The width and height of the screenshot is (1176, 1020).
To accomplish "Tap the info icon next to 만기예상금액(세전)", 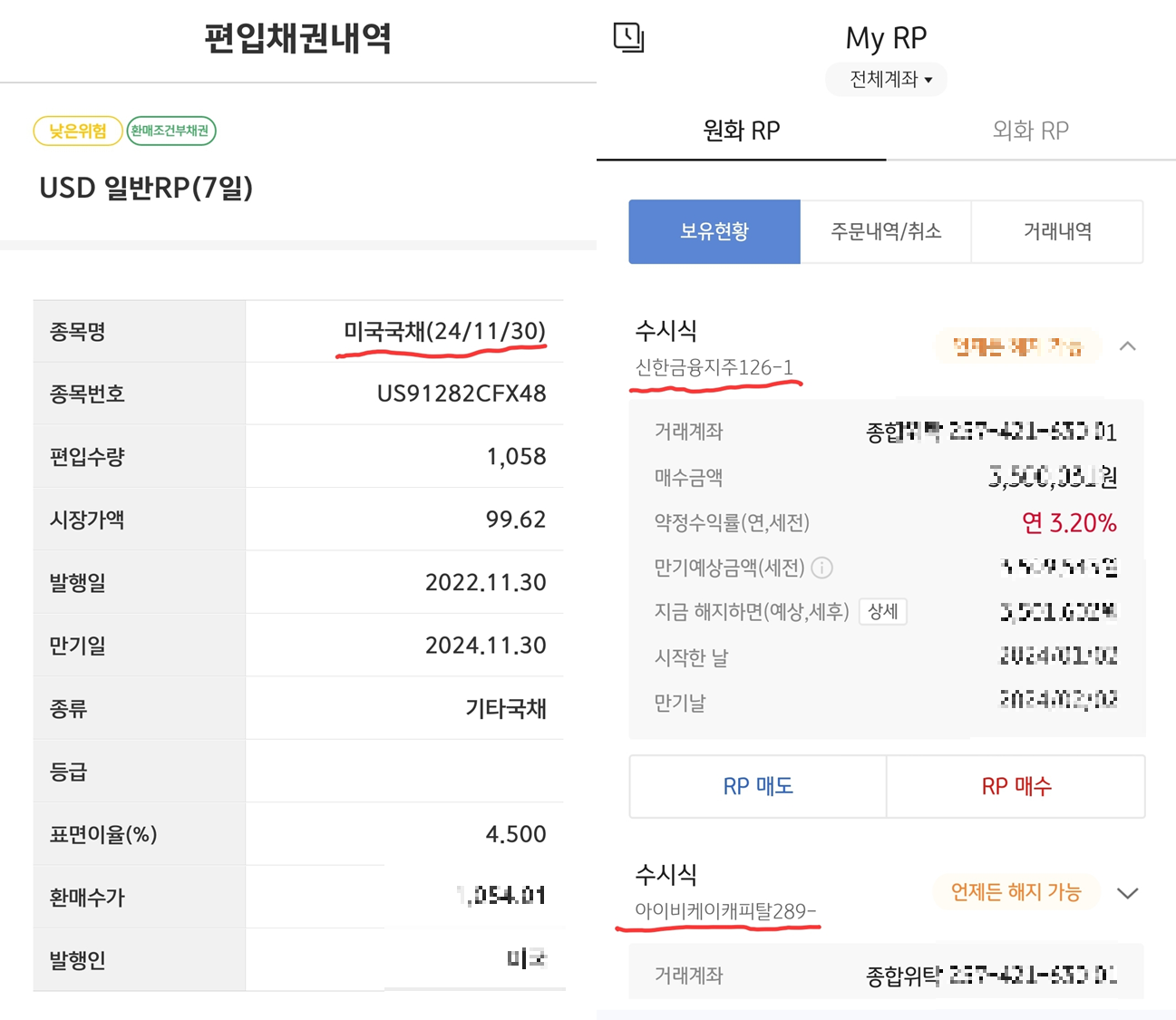I will (821, 568).
